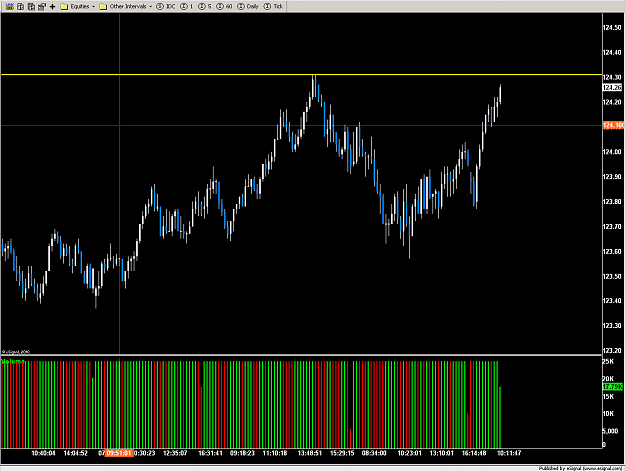Viewport: 625px width, 472px height.
Task: Click the Equities folder icon
Action: [x=64, y=6]
